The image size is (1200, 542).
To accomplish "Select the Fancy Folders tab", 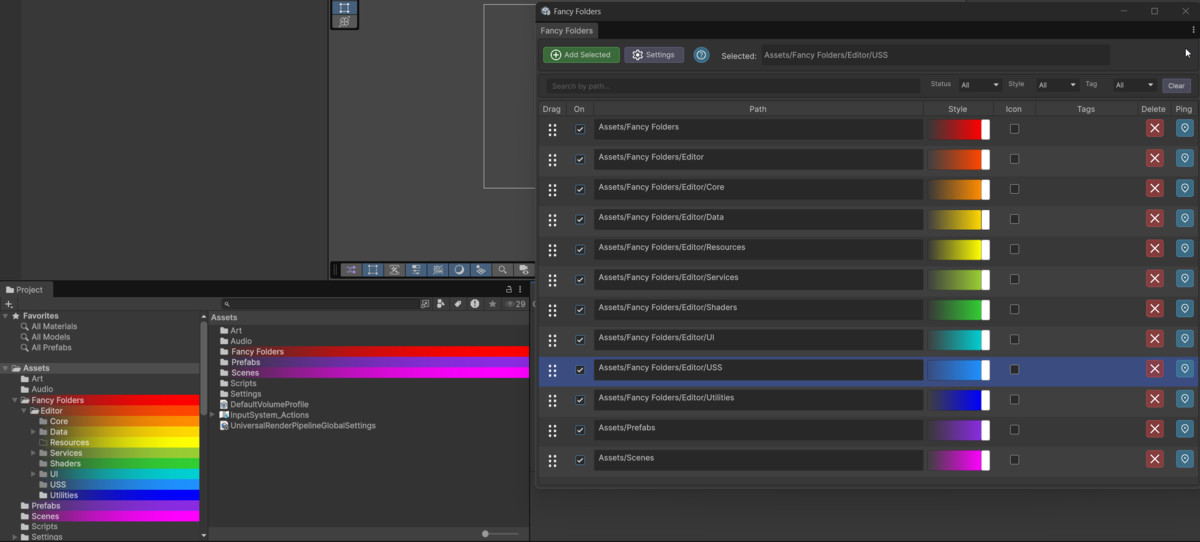I will click(566, 31).
